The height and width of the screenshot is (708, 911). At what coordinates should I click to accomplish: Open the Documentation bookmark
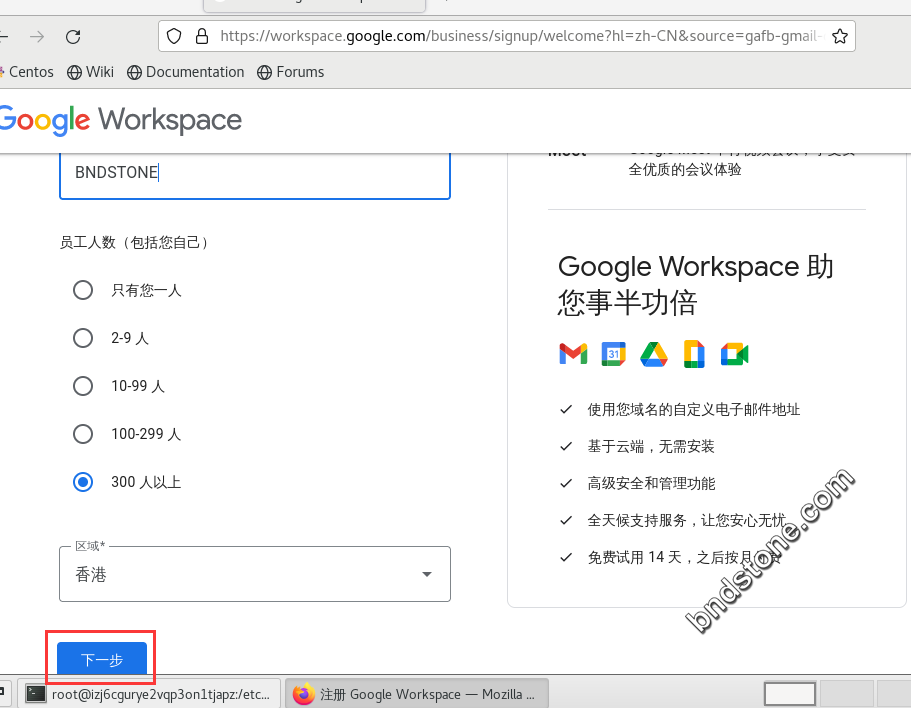click(x=186, y=72)
